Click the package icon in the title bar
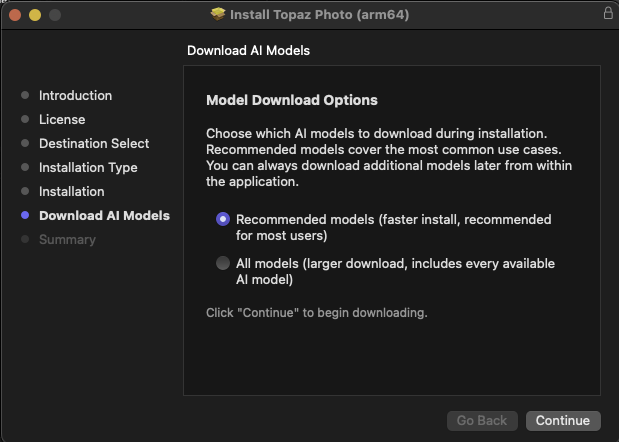This screenshot has height=442, width=619. tap(218, 15)
